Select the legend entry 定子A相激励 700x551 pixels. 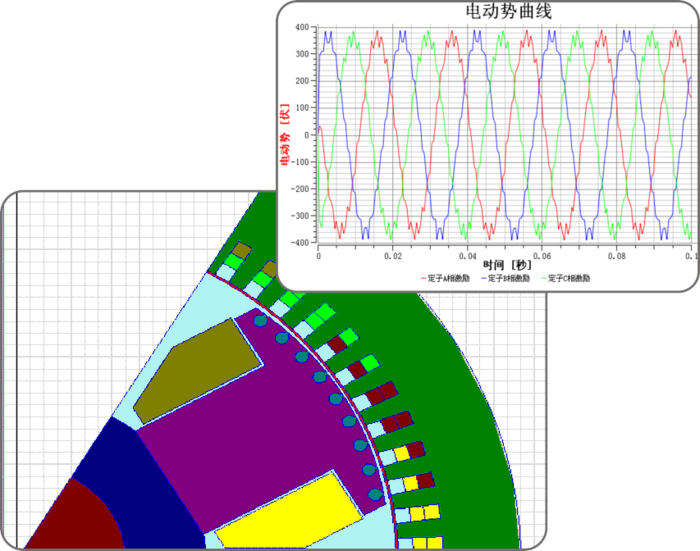click(x=445, y=278)
